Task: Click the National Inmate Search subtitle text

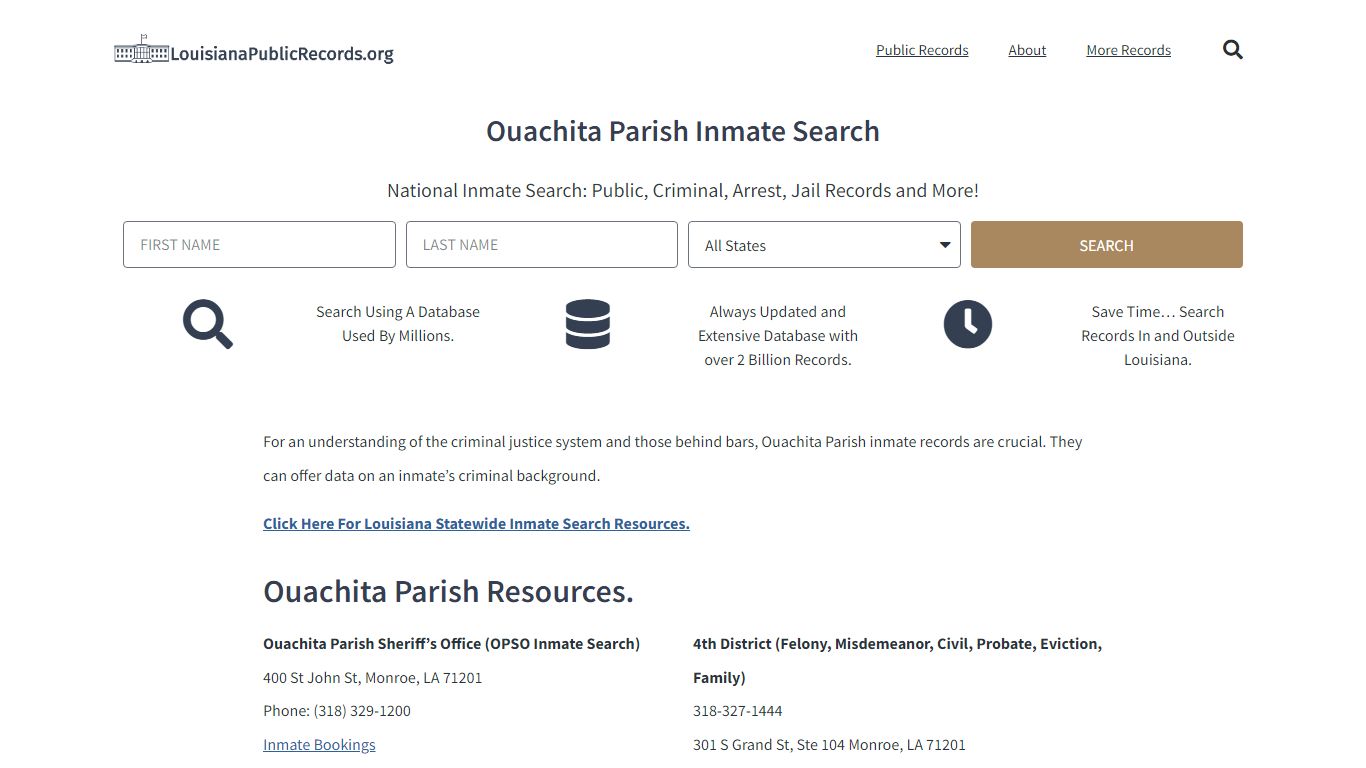Action: click(x=683, y=190)
